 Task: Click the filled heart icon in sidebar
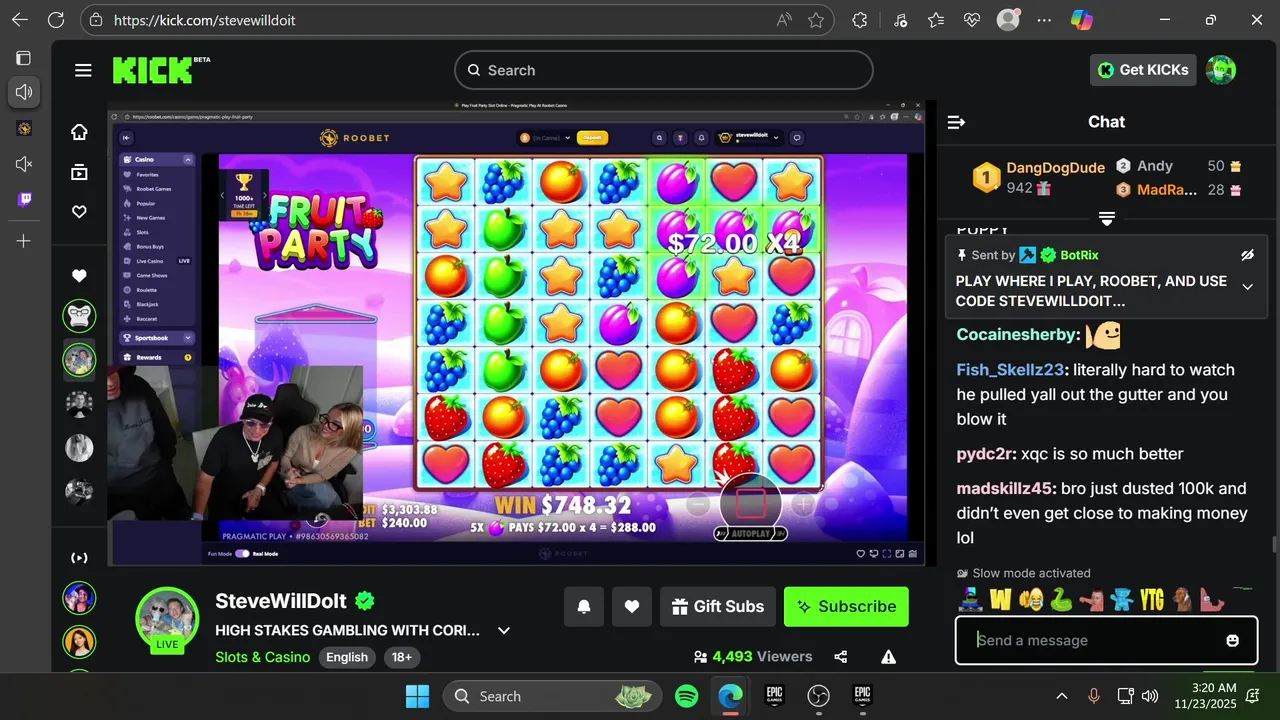click(79, 276)
